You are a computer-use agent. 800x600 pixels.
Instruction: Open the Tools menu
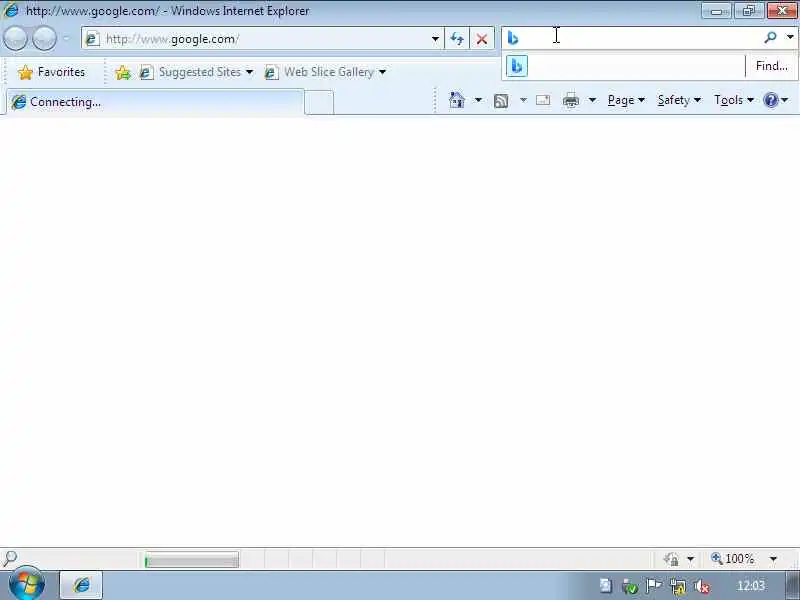point(734,100)
